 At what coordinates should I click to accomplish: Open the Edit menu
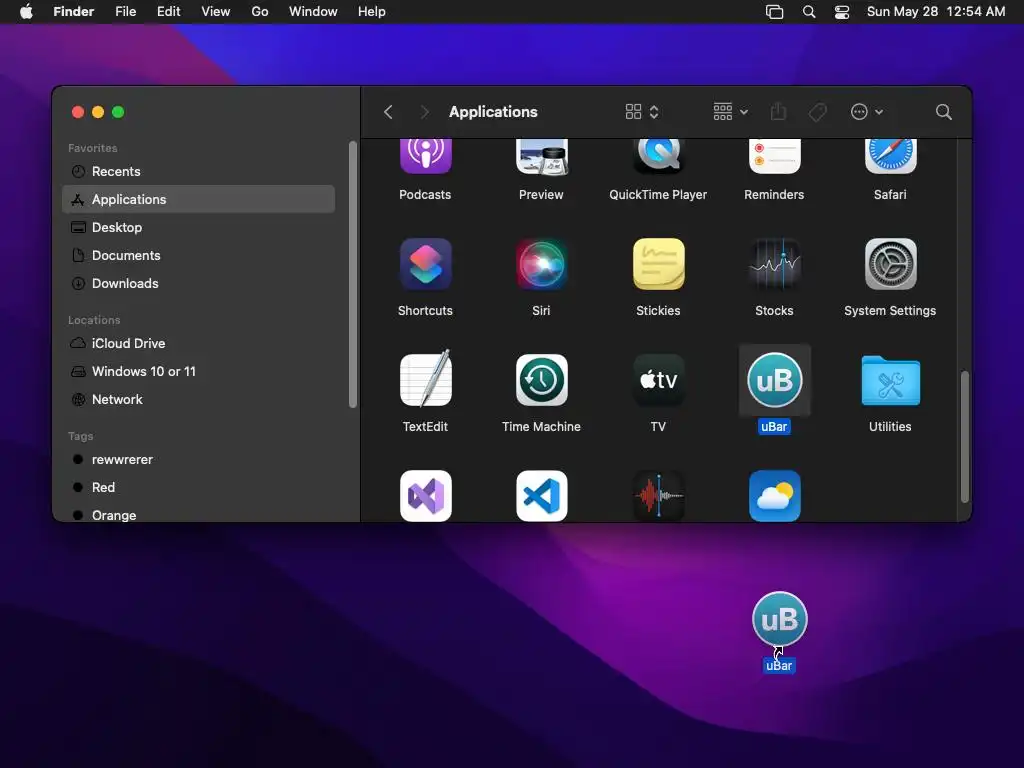tap(168, 12)
